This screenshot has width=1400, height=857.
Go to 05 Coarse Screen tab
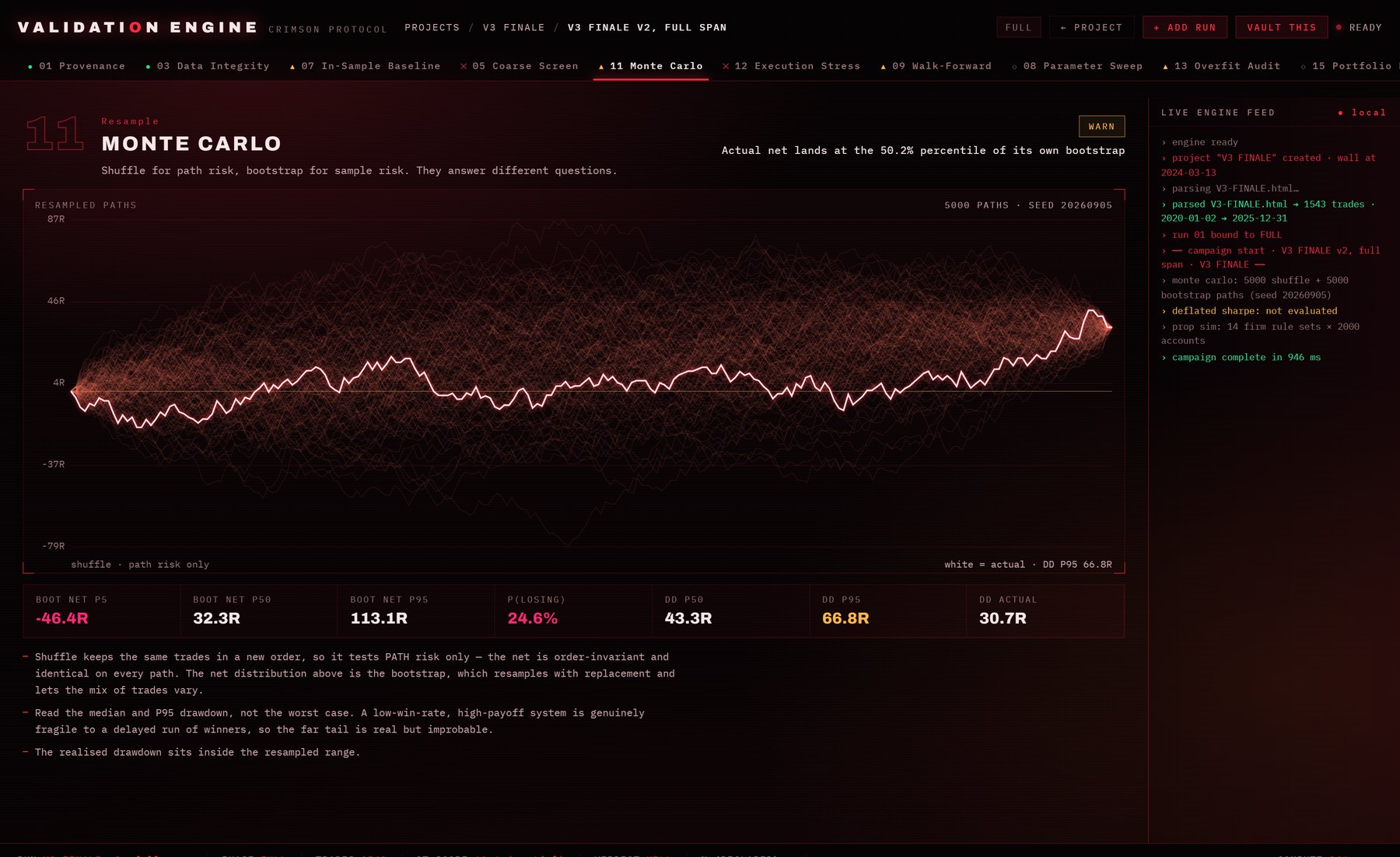pyautogui.click(x=519, y=66)
